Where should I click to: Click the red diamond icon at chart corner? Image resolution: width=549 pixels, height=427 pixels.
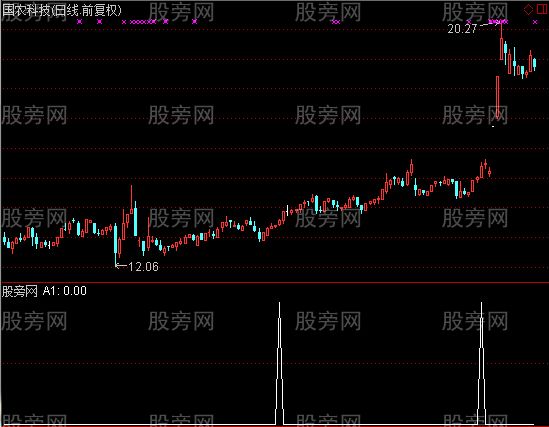(x=528, y=9)
